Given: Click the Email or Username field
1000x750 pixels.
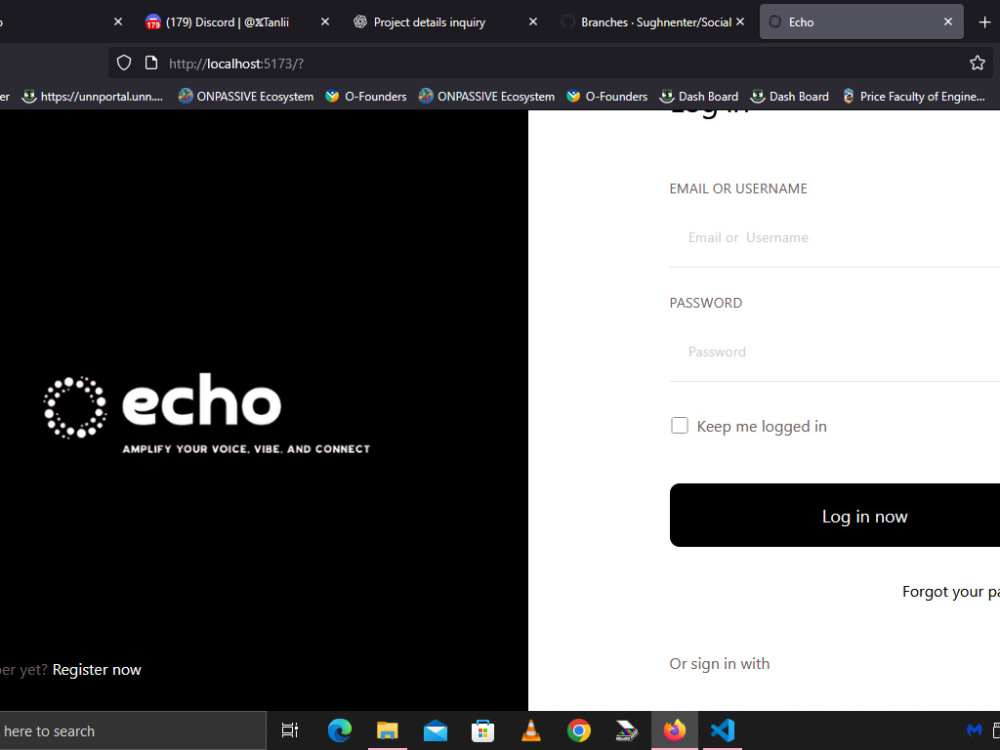Looking at the screenshot, I should [x=835, y=238].
